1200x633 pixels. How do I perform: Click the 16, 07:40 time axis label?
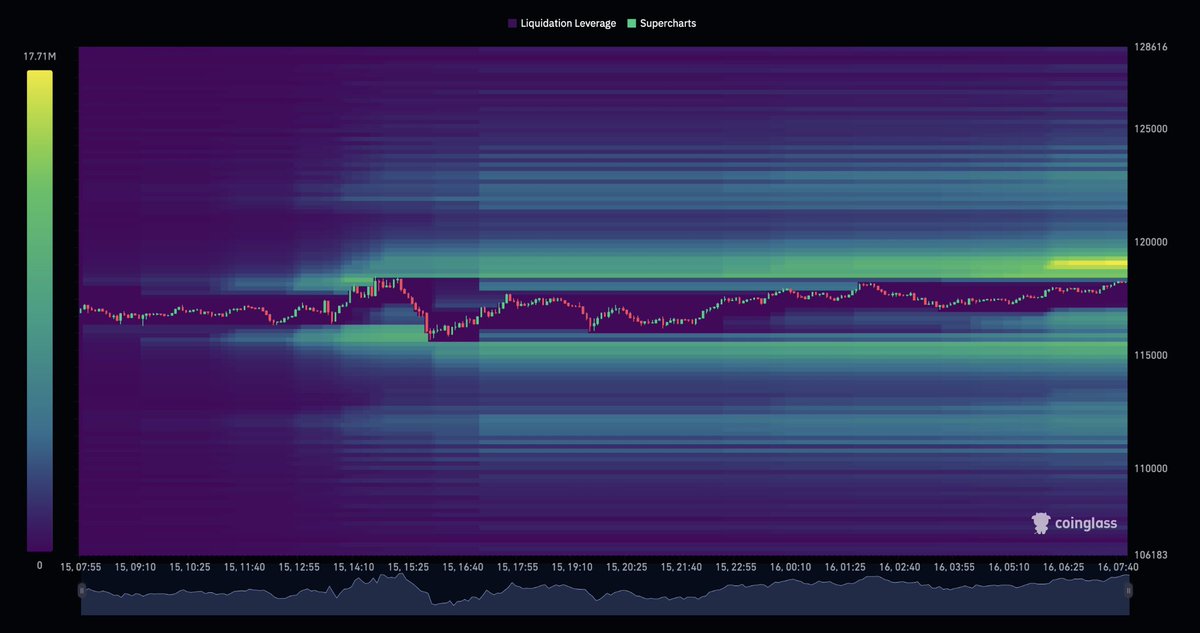tap(1118, 567)
